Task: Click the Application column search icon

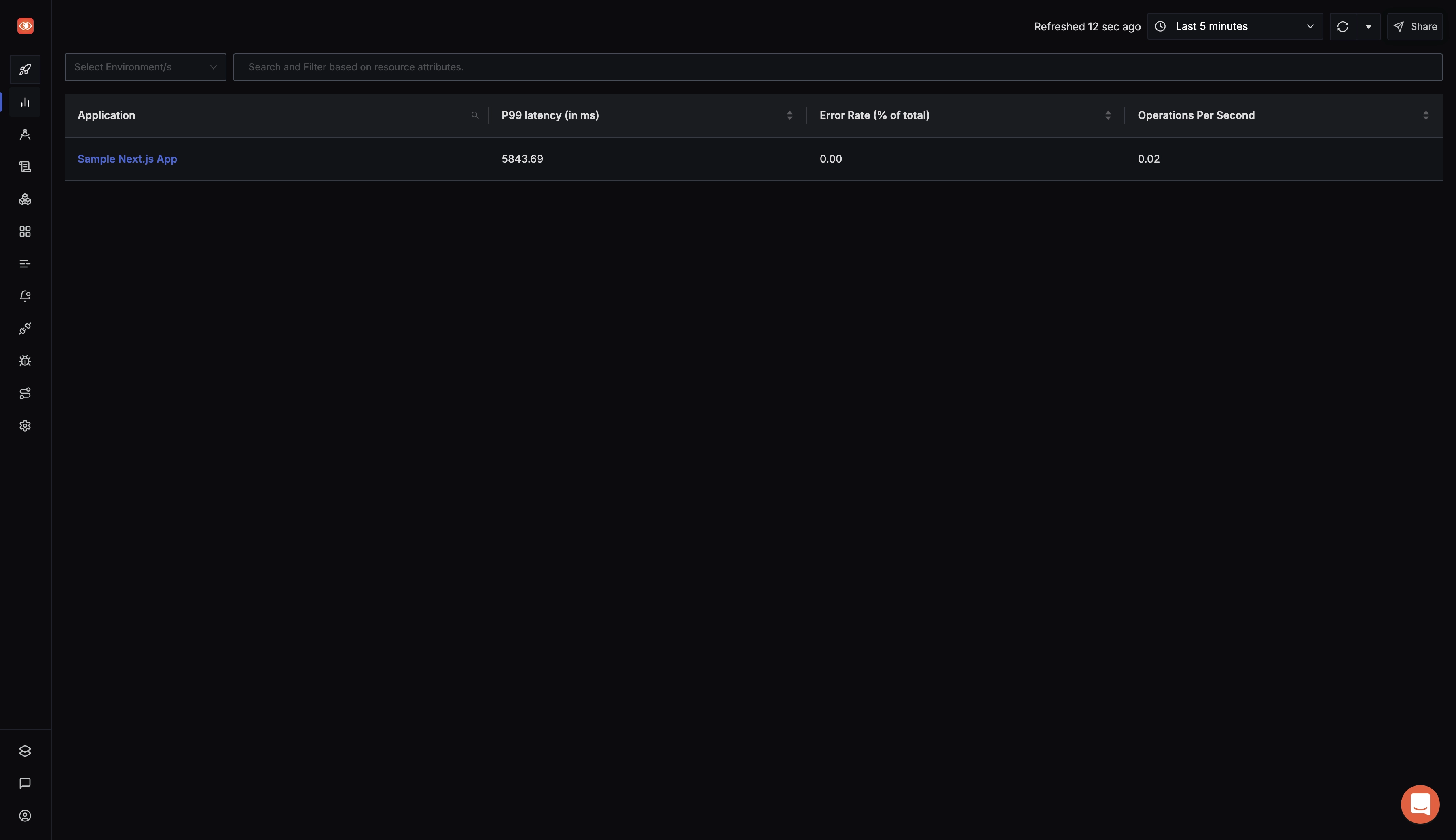Action: click(x=475, y=115)
